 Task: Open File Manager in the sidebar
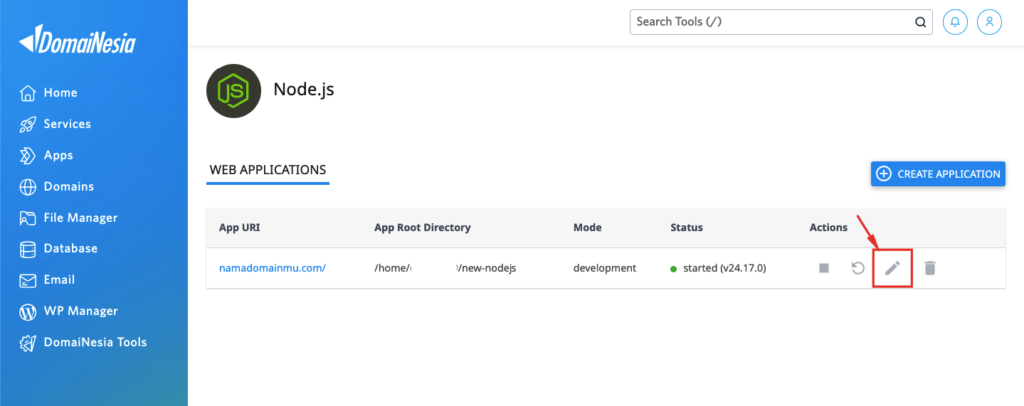click(80, 218)
